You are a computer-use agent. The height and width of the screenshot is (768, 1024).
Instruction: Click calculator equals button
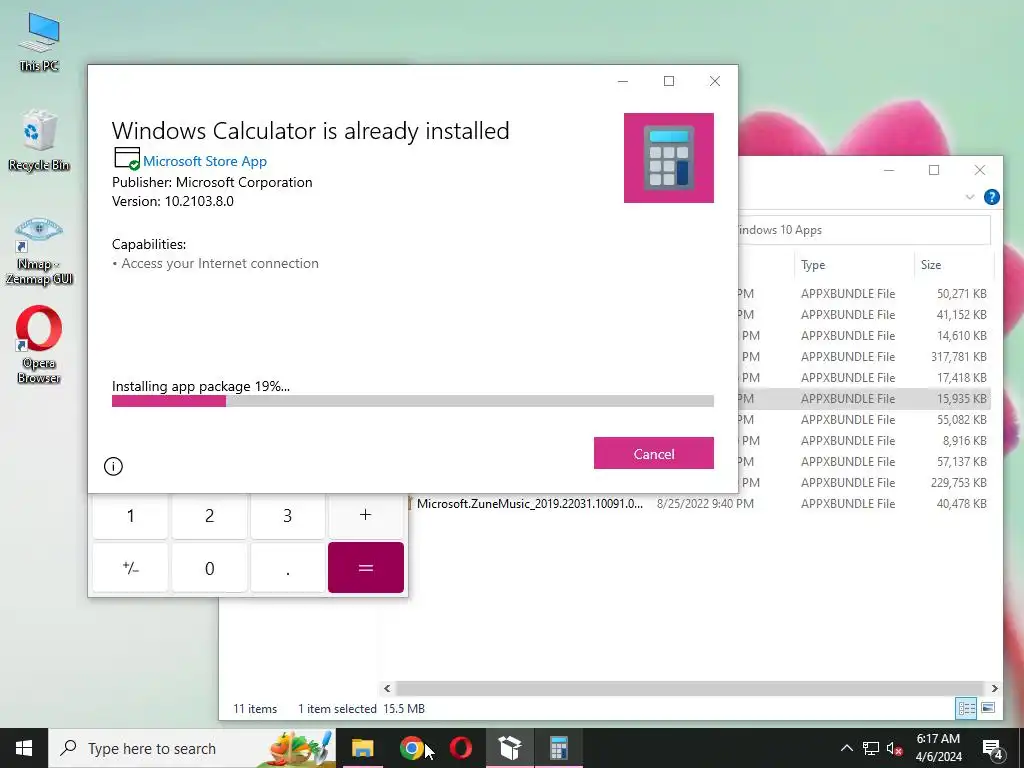[x=366, y=568]
